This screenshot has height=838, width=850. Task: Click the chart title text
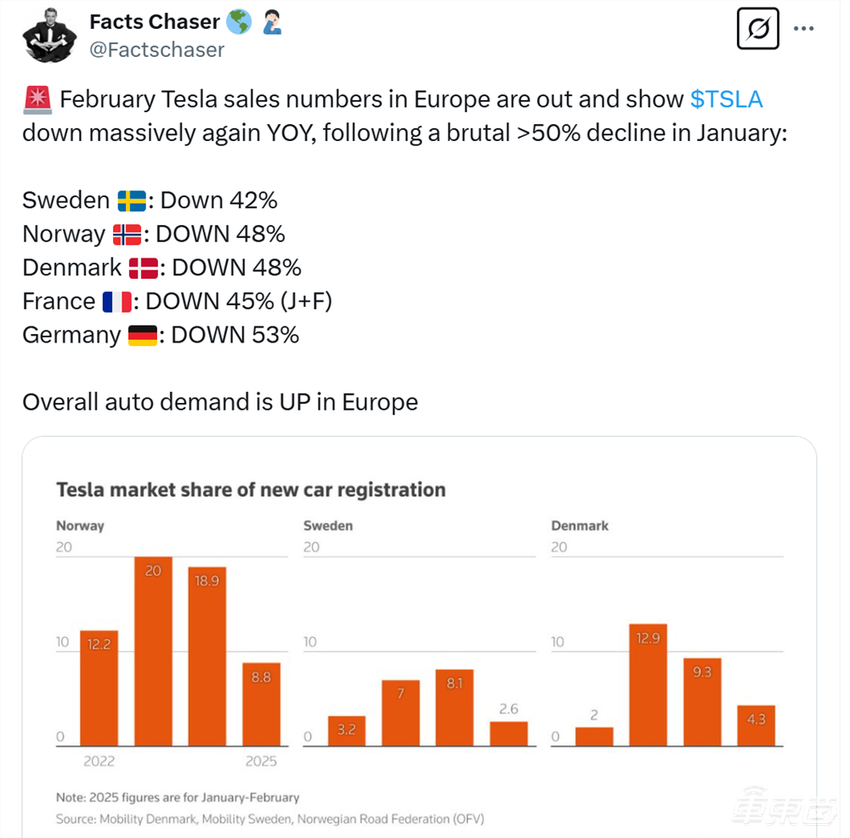tap(251, 490)
